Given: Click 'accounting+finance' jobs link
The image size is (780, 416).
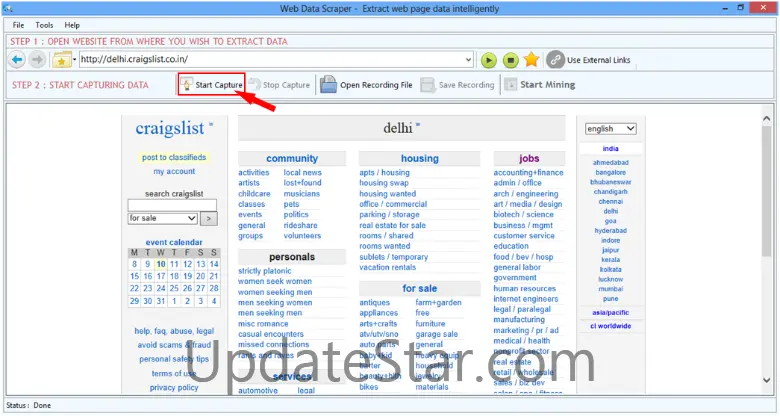Looking at the screenshot, I should (x=528, y=173).
